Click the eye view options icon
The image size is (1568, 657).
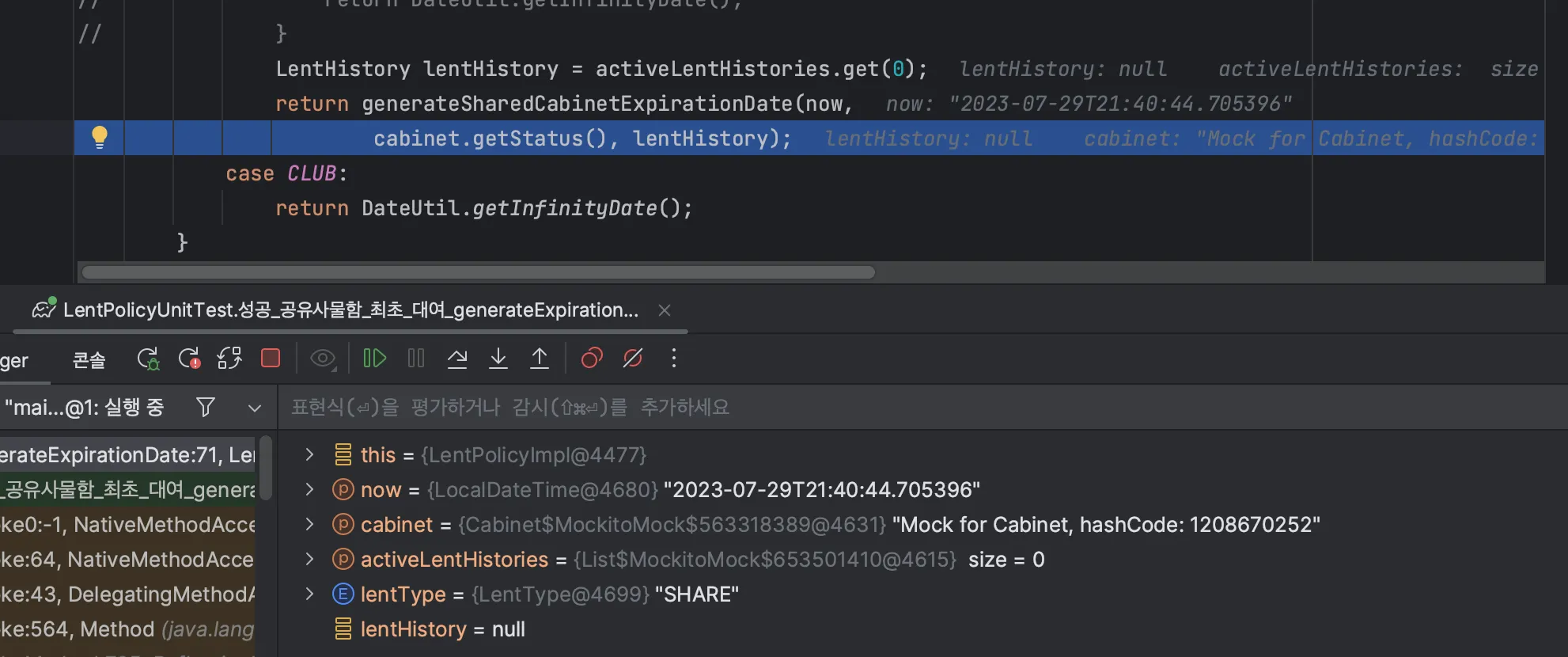323,359
